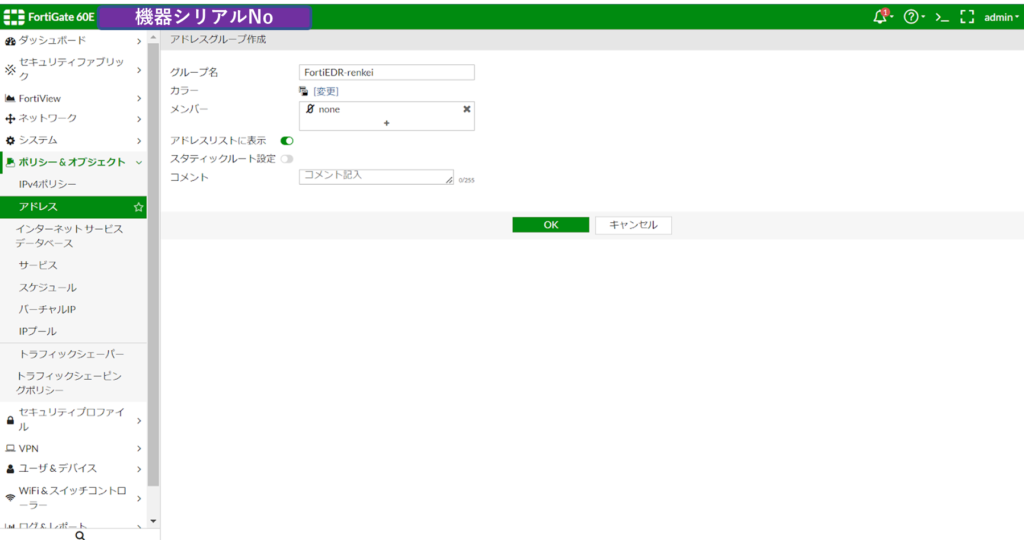Launch the CLI console icon
Screen dimensions: 1024x540
[x=942, y=18]
